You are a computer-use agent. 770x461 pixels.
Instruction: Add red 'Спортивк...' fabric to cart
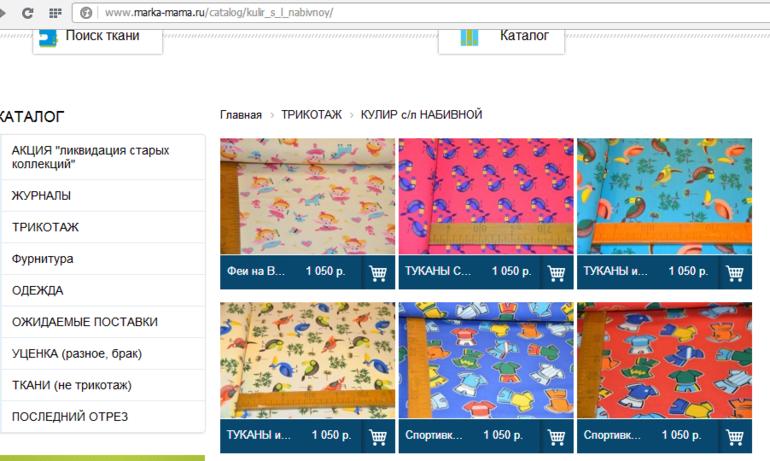click(x=735, y=436)
